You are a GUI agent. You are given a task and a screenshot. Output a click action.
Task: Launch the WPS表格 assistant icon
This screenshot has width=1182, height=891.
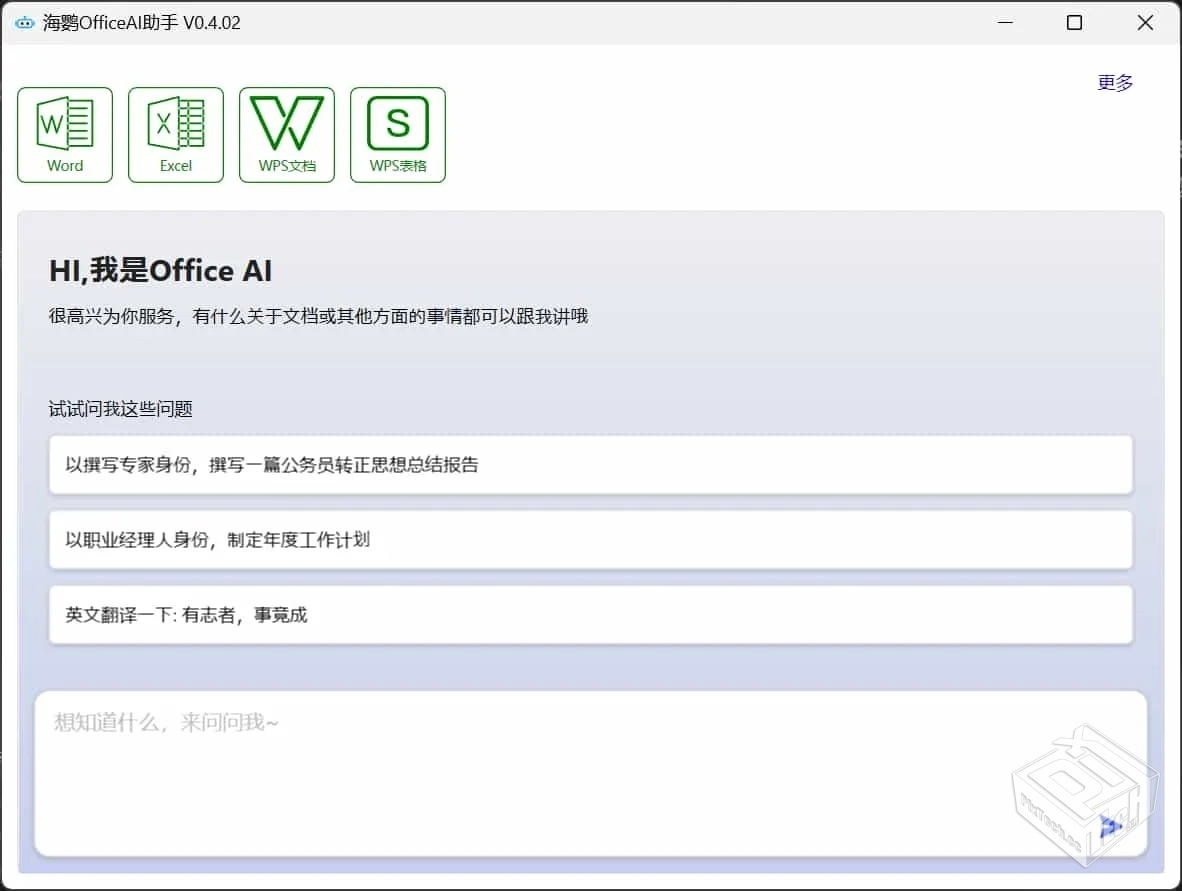pyautogui.click(x=397, y=134)
